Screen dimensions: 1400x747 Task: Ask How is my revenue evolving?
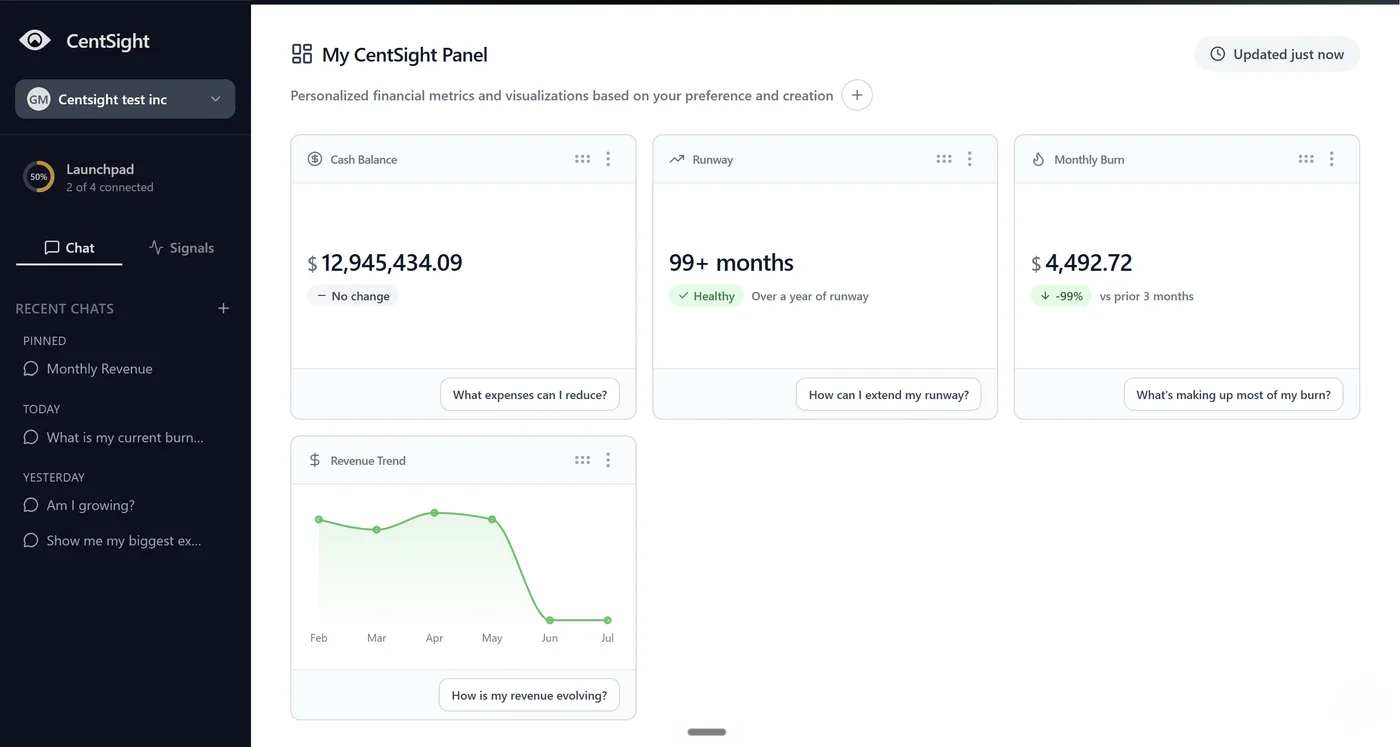tap(529, 695)
